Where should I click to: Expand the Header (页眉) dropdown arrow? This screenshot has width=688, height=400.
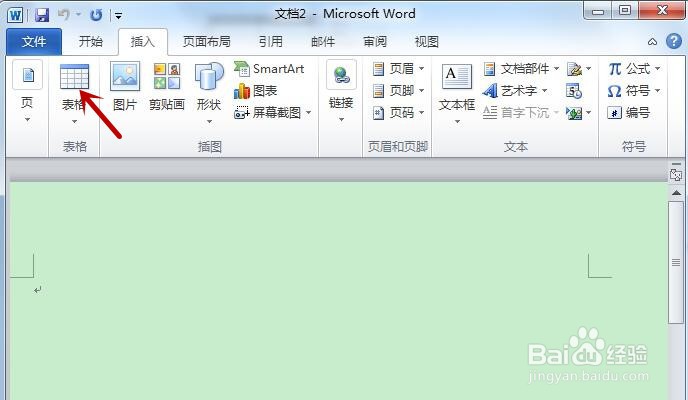(x=421, y=69)
